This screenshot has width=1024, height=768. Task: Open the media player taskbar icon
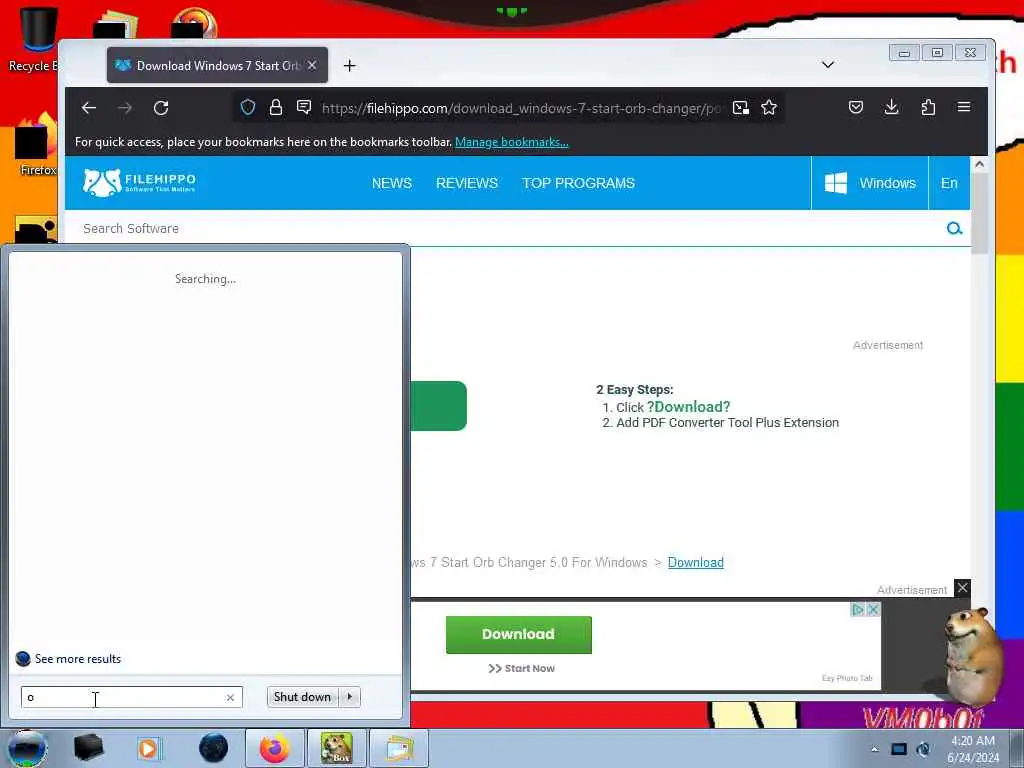148,748
